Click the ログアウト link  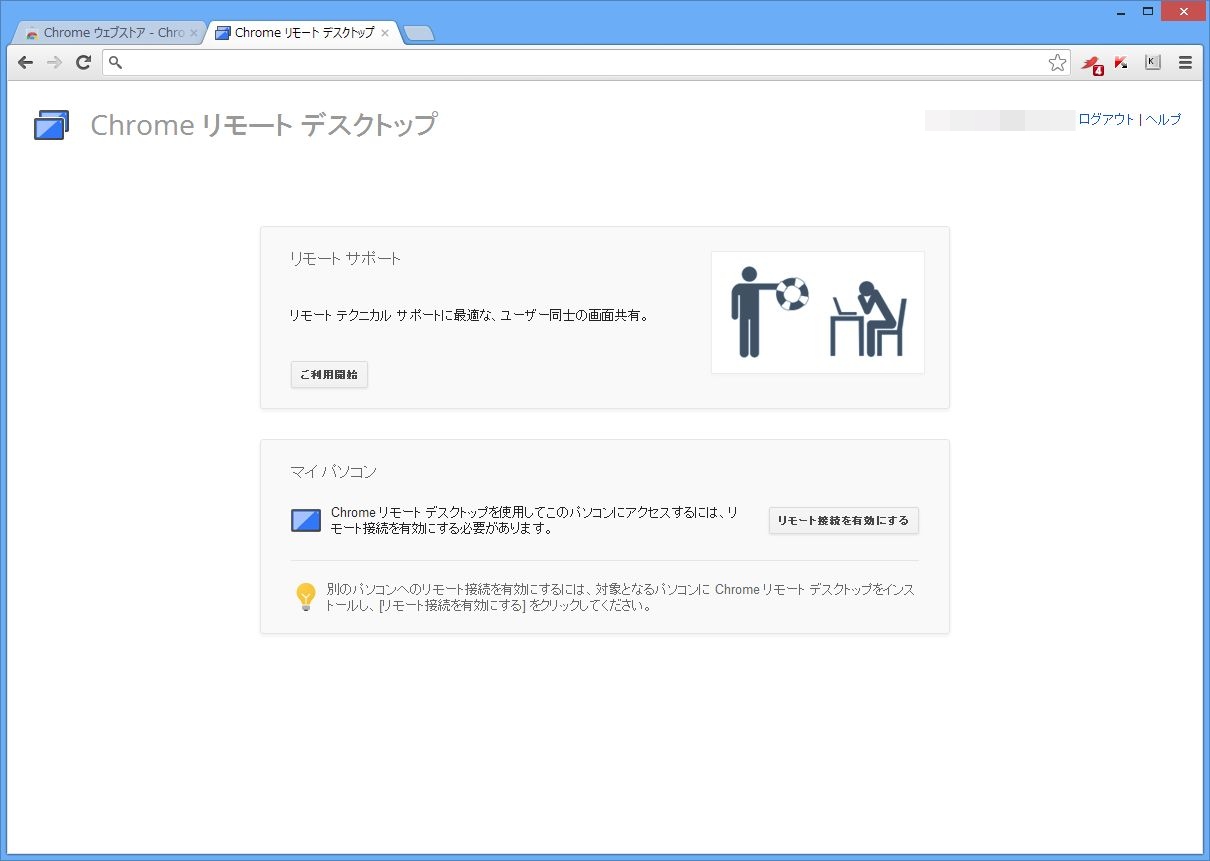[x=1106, y=119]
